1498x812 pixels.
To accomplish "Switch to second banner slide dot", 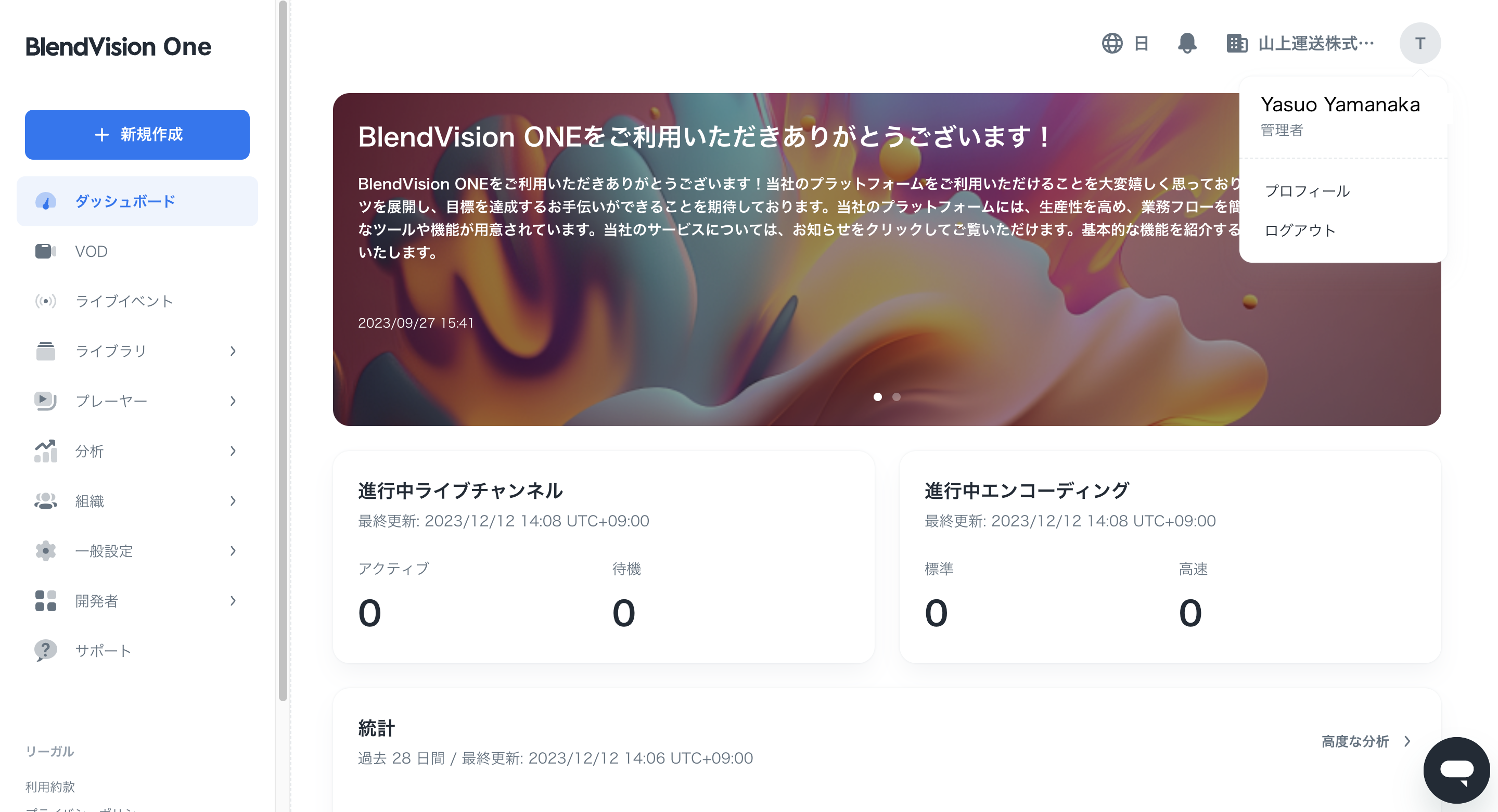I will pyautogui.click(x=896, y=397).
